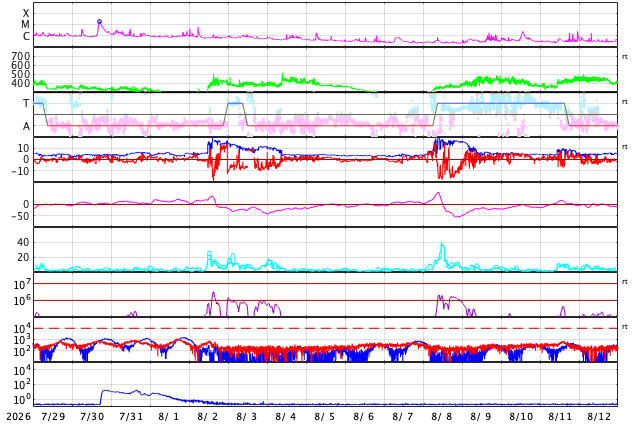Click the T sector axis label
The width and height of the screenshot is (634, 424).
[26, 103]
